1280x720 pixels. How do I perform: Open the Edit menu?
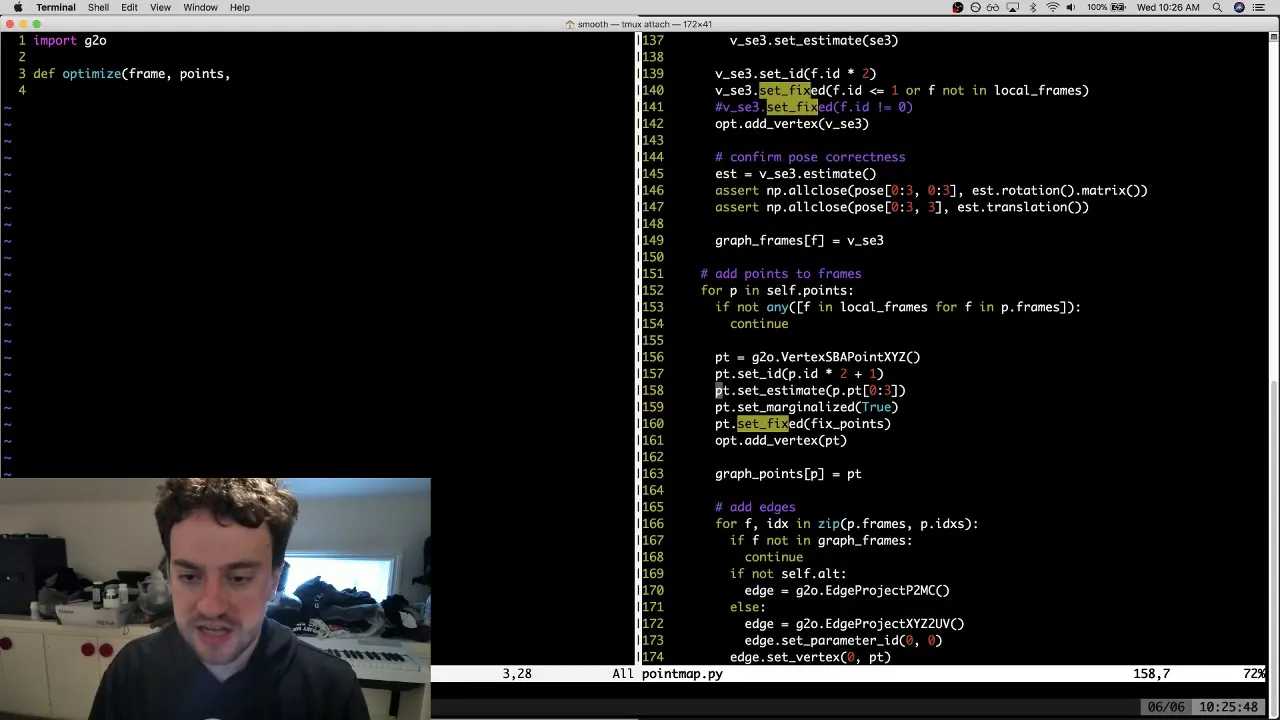pos(130,7)
